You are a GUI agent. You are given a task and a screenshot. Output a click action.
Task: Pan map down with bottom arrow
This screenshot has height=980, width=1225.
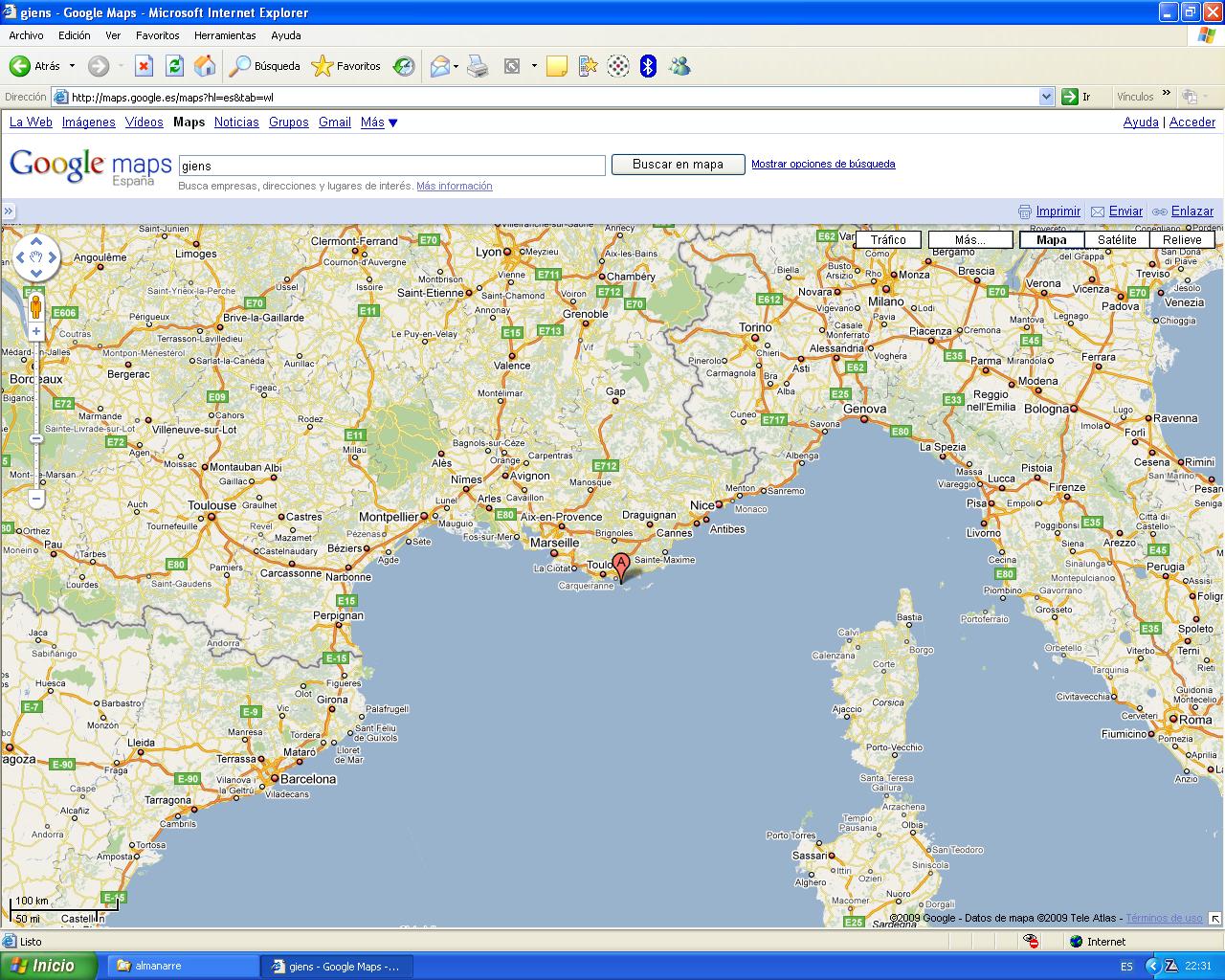[x=36, y=273]
